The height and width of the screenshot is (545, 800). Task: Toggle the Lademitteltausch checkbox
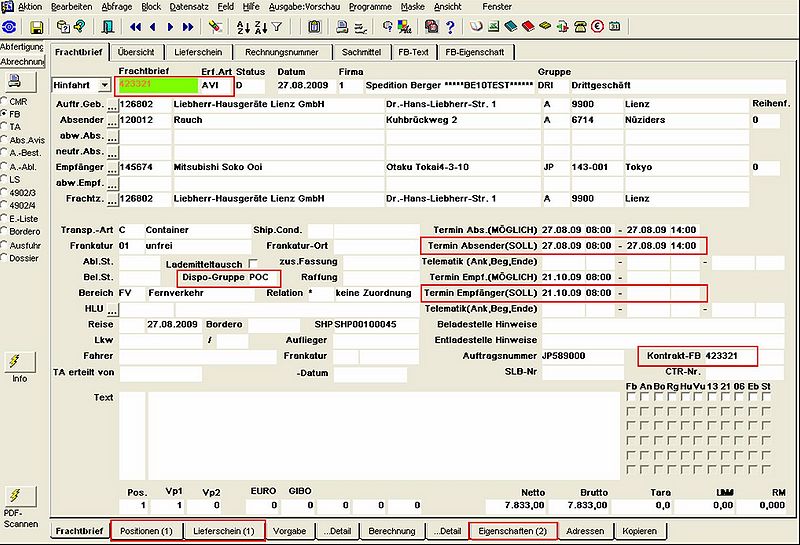[x=253, y=263]
